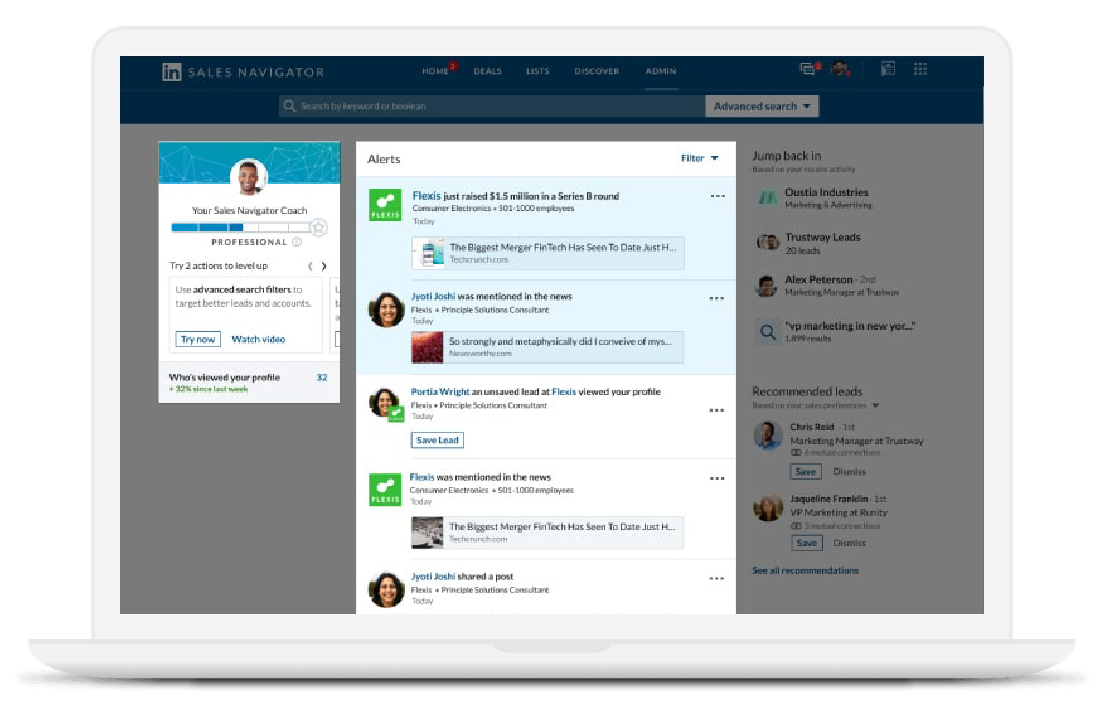Viewport: 1104px width, 720px height.
Task: Click Alex Peterson's avatar in Jump back in
Action: pos(766,286)
